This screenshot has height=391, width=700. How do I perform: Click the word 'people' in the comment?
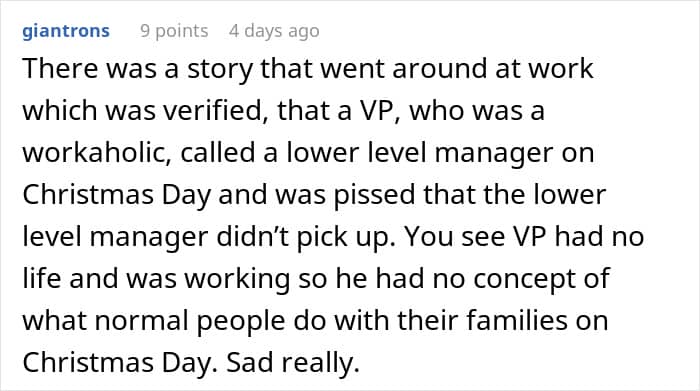click(241, 321)
